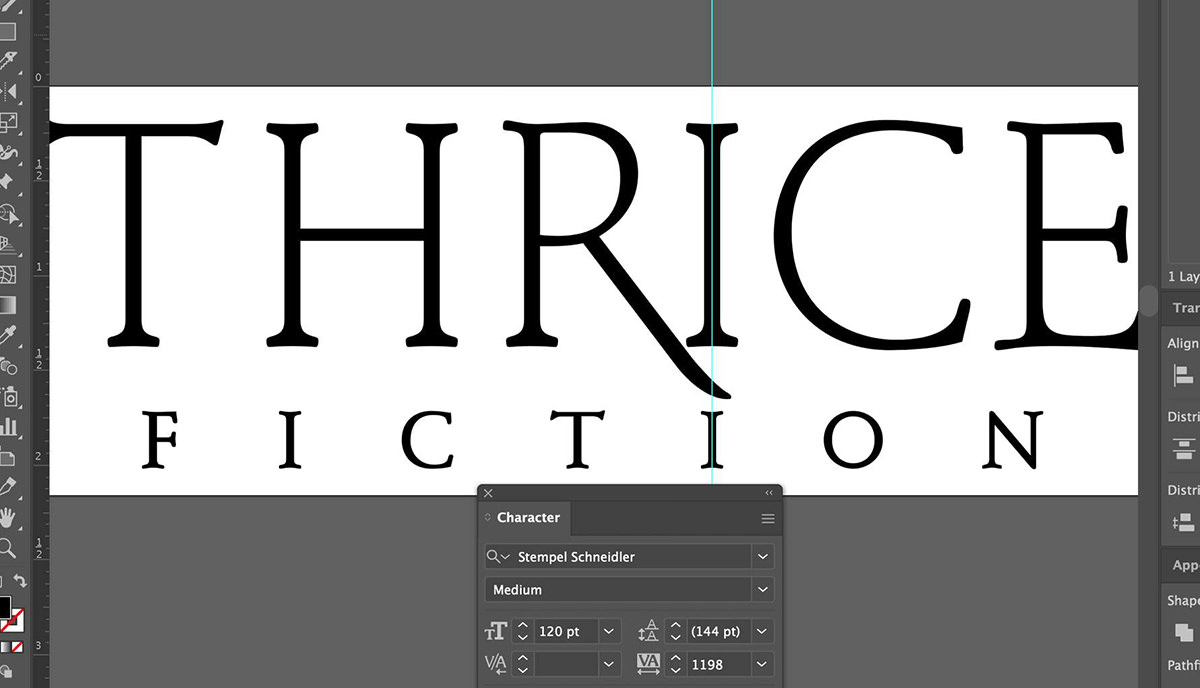
Task: Select the Rectangle tool in the toolbar
Action: pyautogui.click(x=7, y=30)
